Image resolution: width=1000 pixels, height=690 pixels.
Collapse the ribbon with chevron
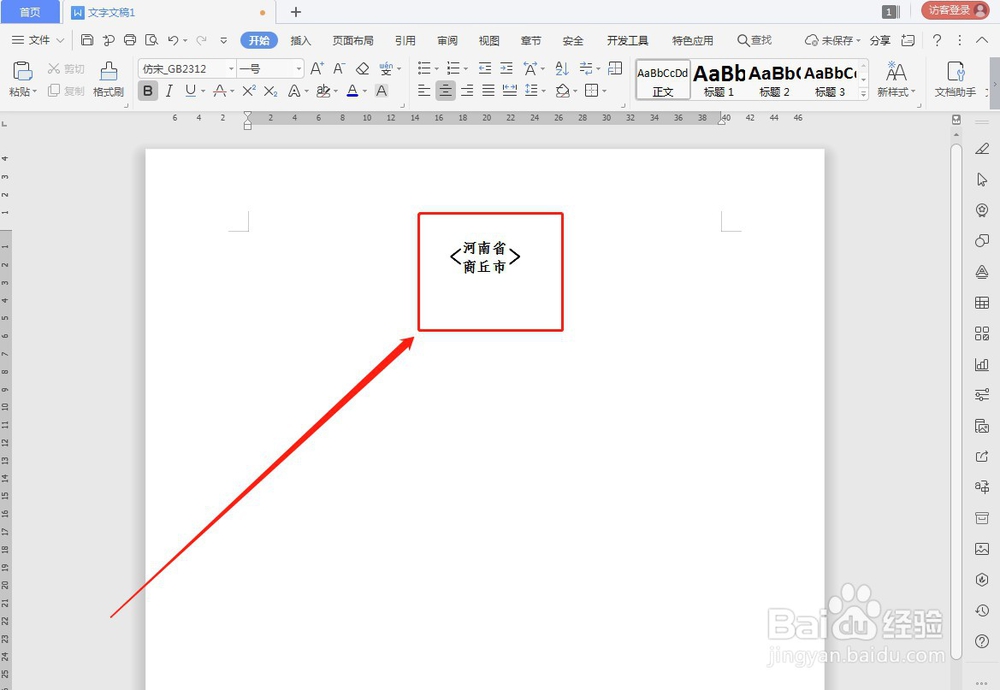[982, 40]
